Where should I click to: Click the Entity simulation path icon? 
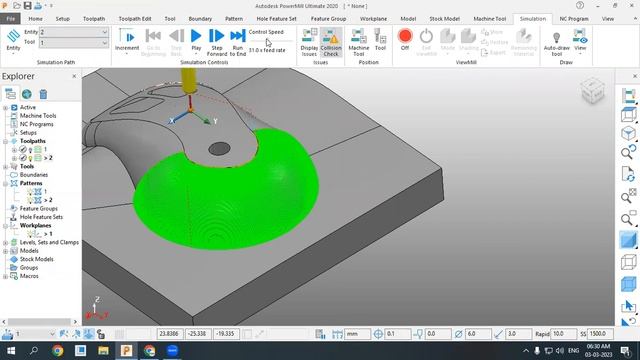(x=13, y=40)
